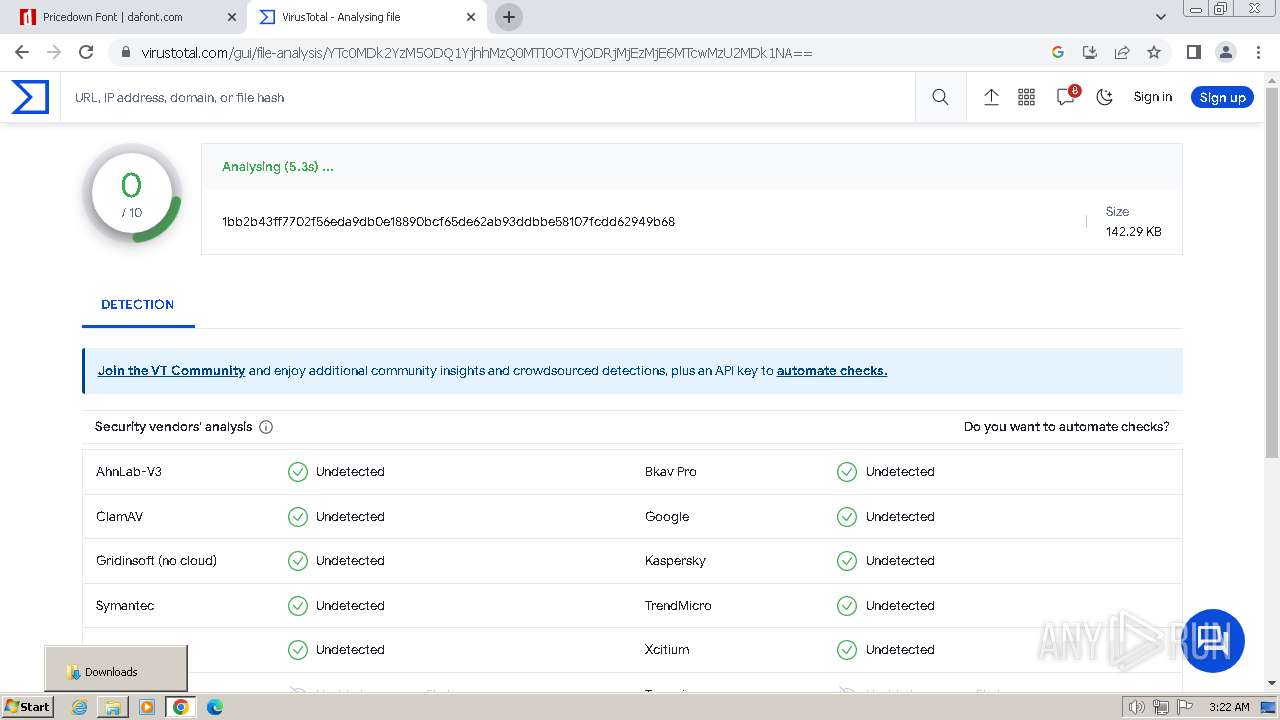The height and width of the screenshot is (720, 1280).
Task: Open File Explorer from taskbar
Action: pyautogui.click(x=113, y=707)
